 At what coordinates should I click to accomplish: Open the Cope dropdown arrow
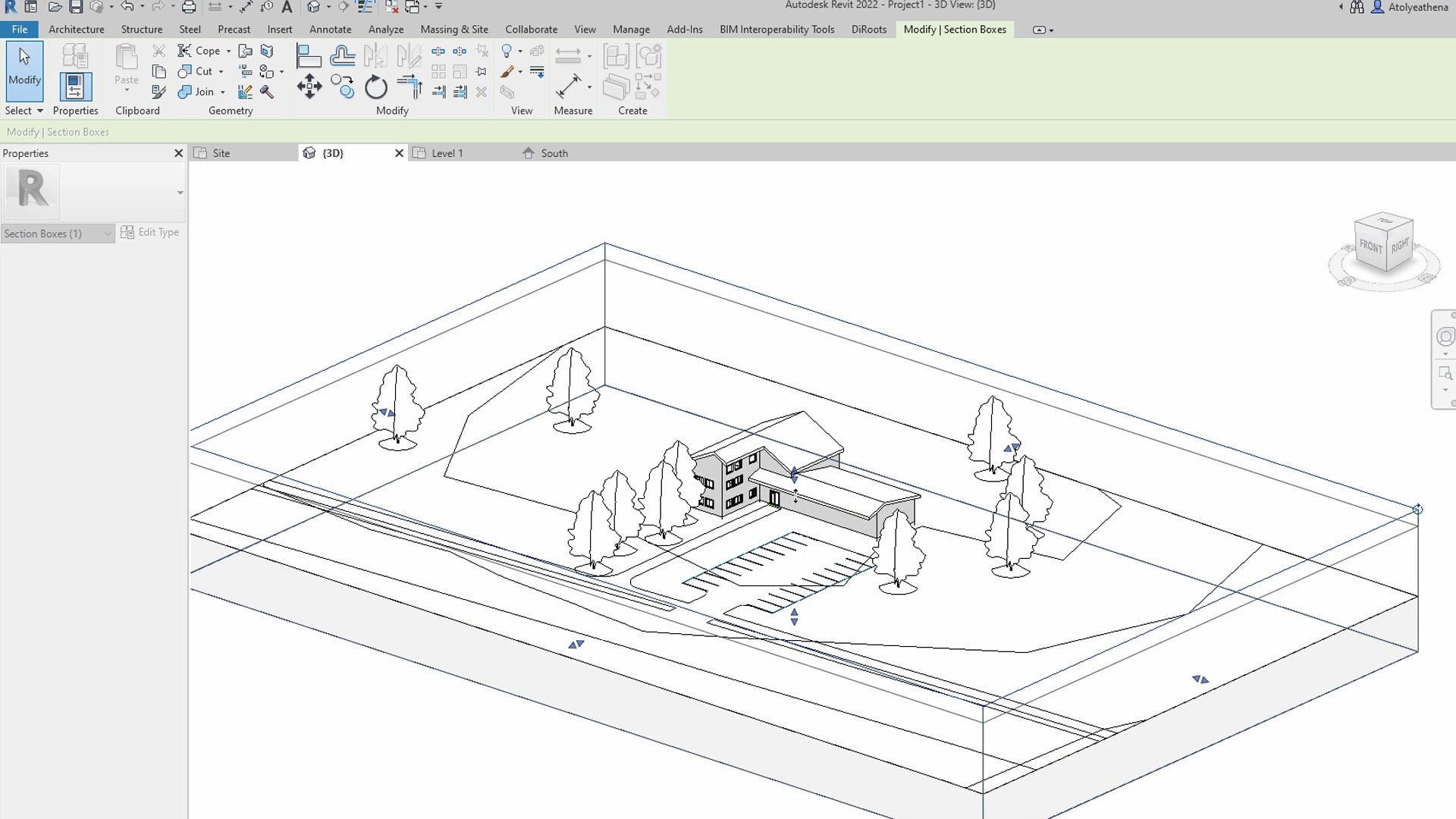(229, 51)
